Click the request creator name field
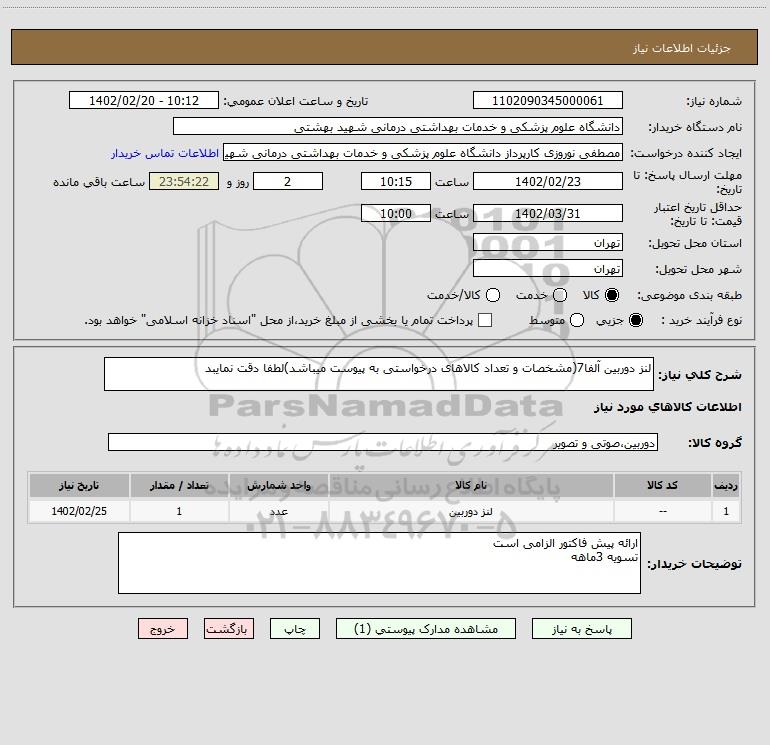770x745 pixels. [x=423, y=153]
